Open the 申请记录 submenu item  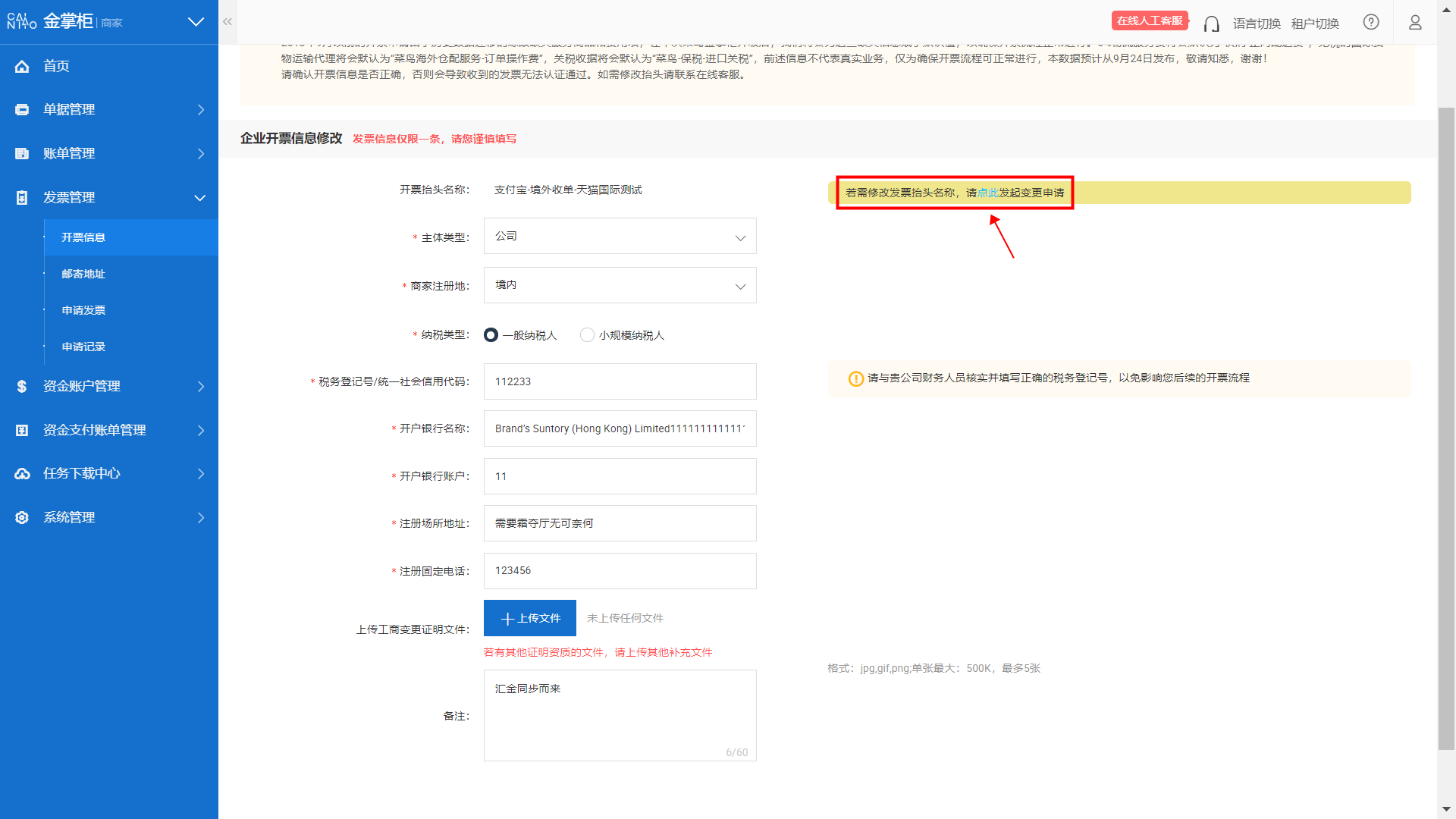coord(131,347)
